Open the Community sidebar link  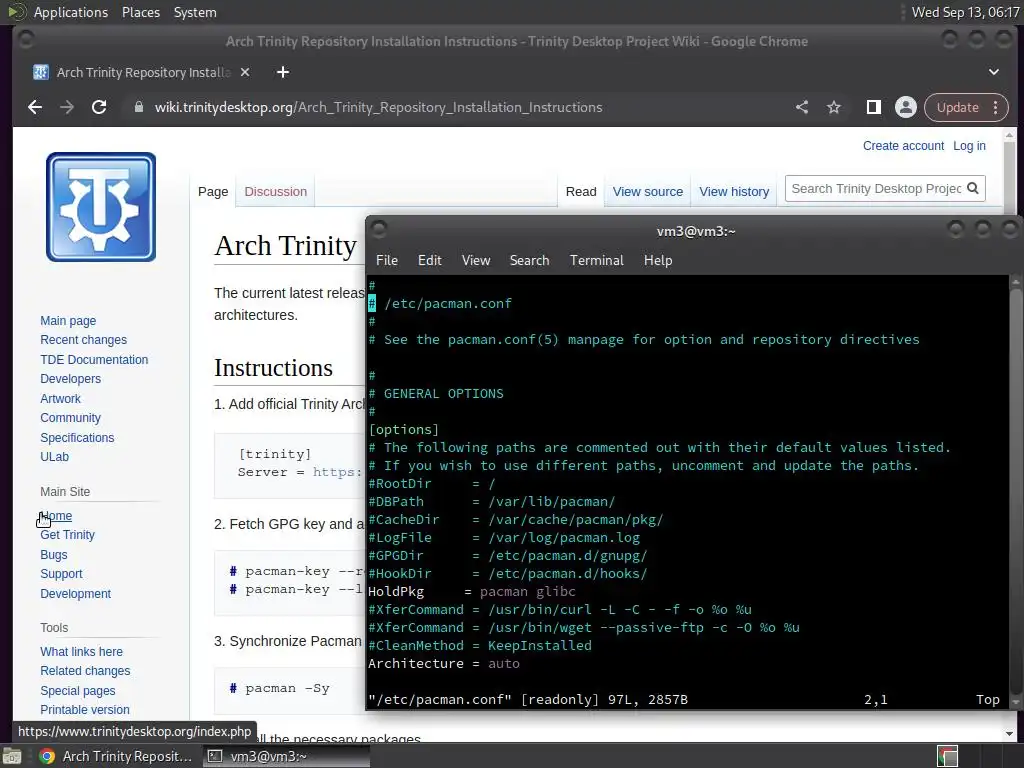point(71,418)
